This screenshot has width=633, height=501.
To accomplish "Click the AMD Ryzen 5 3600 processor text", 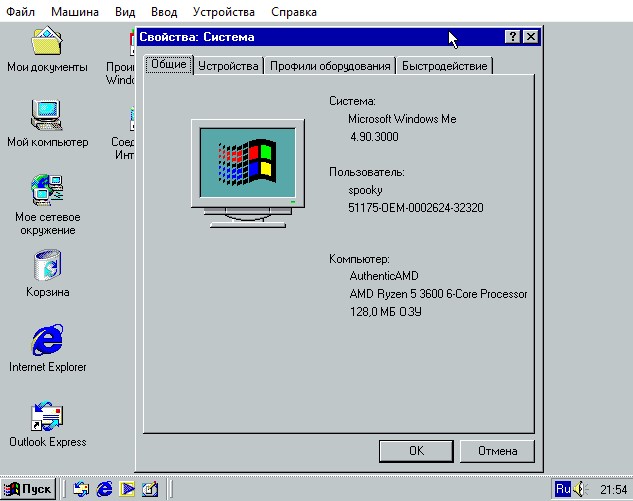I will (x=438, y=294).
